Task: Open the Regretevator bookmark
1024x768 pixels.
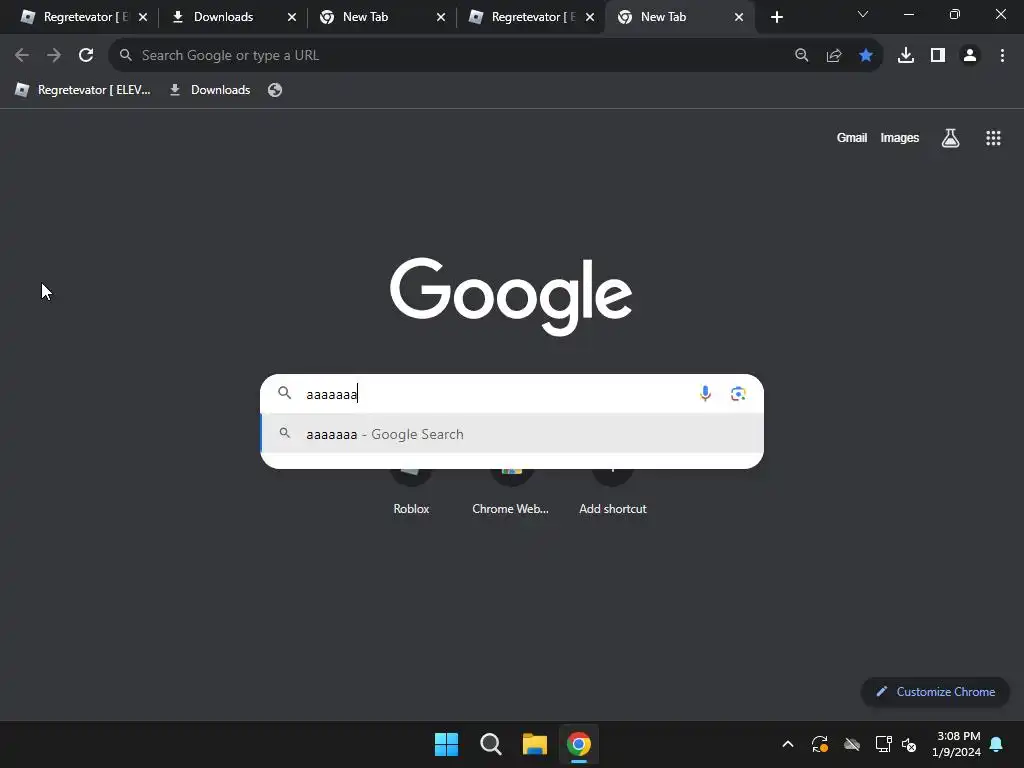Action: click(x=83, y=90)
